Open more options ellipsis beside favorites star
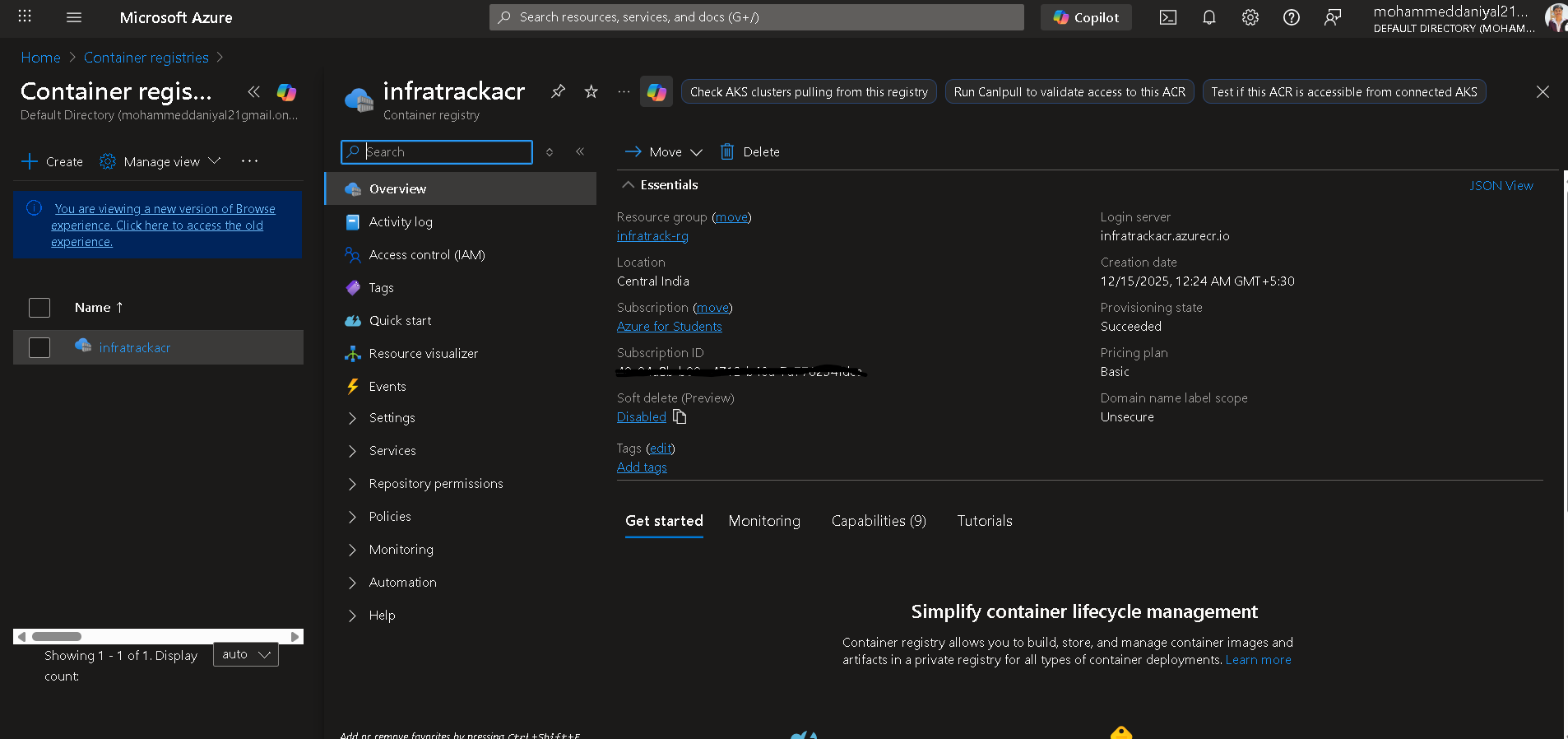This screenshot has height=739, width=1568. (x=624, y=91)
